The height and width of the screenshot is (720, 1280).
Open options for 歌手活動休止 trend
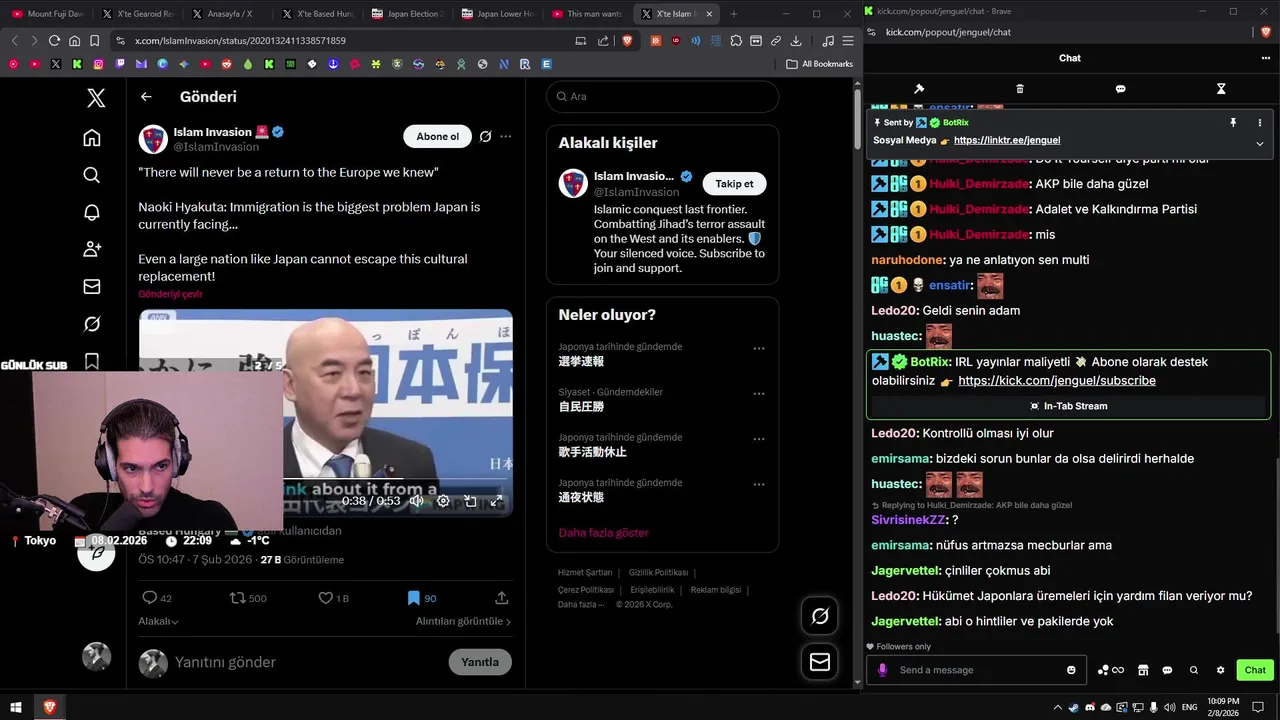tap(759, 438)
